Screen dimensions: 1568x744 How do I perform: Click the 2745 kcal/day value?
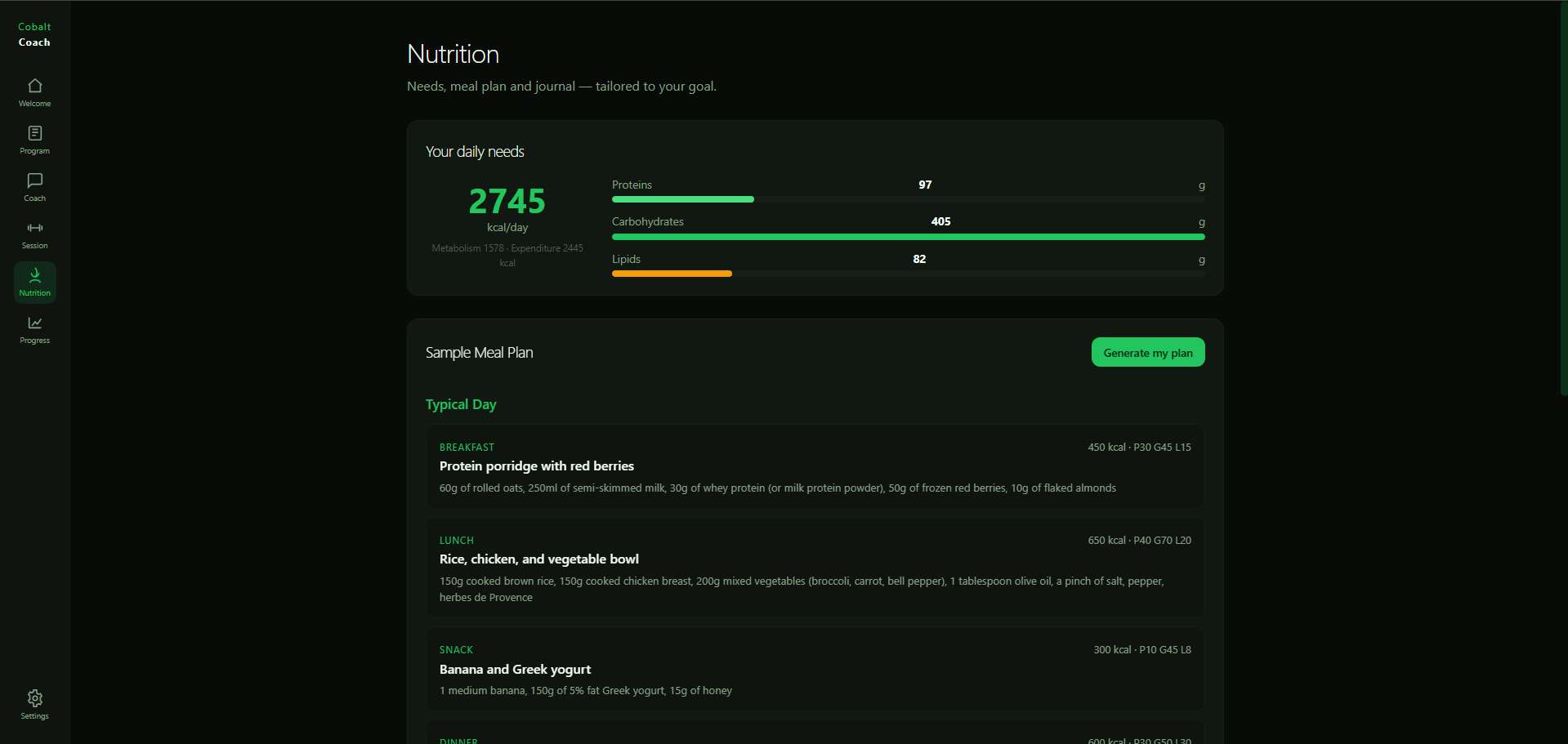pyautogui.click(x=507, y=201)
